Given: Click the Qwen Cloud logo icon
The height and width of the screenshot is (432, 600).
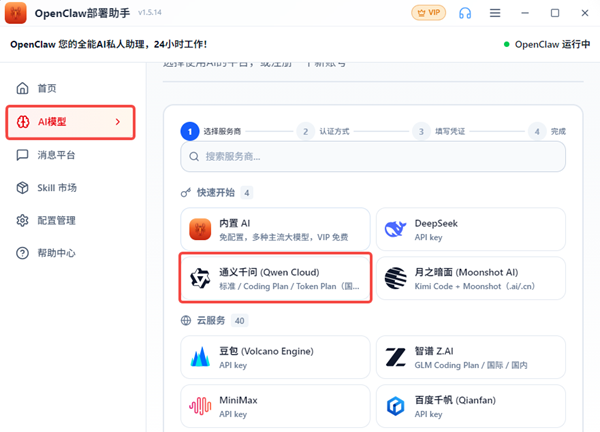Looking at the screenshot, I should coord(200,278).
